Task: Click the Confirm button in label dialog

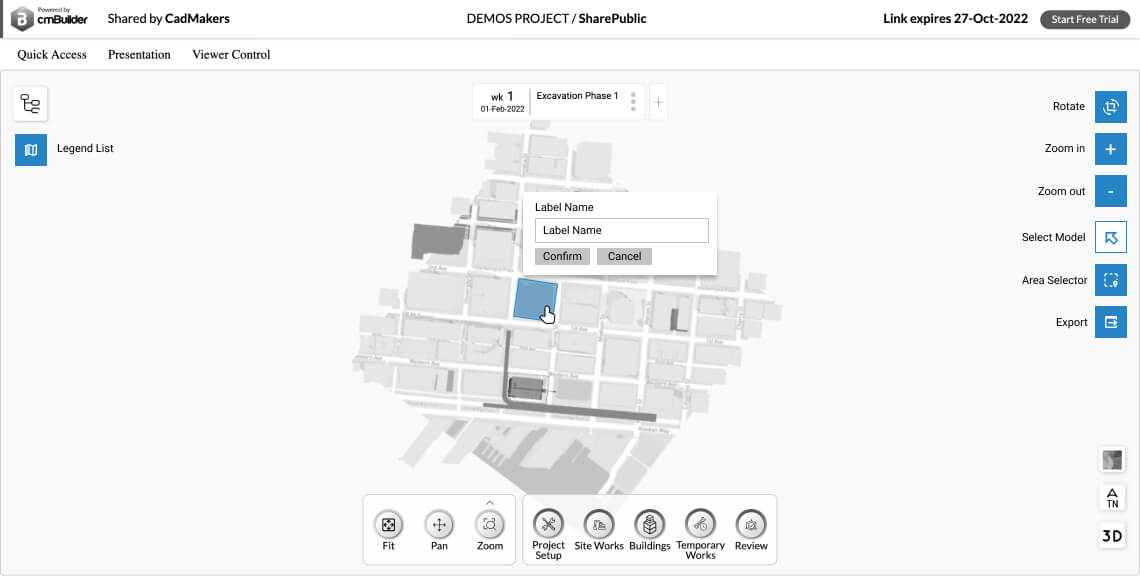Action: 562,256
